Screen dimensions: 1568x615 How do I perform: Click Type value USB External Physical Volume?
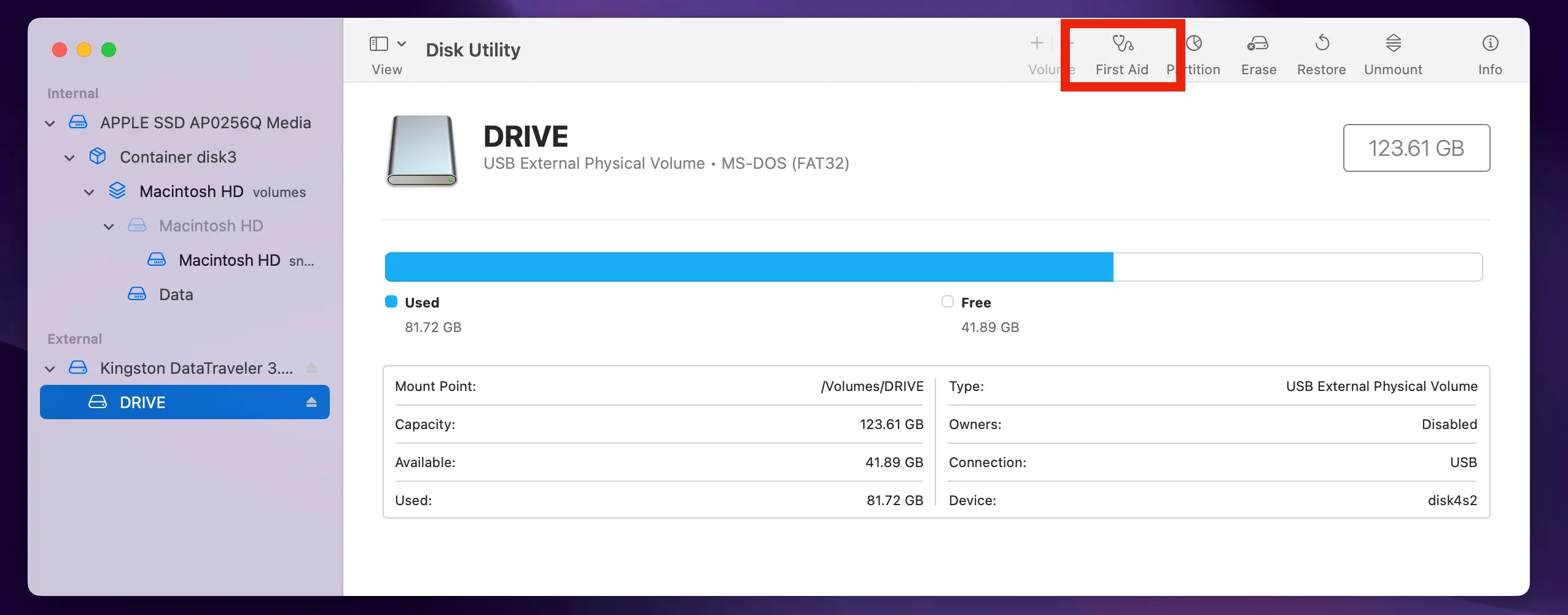coord(1382,386)
